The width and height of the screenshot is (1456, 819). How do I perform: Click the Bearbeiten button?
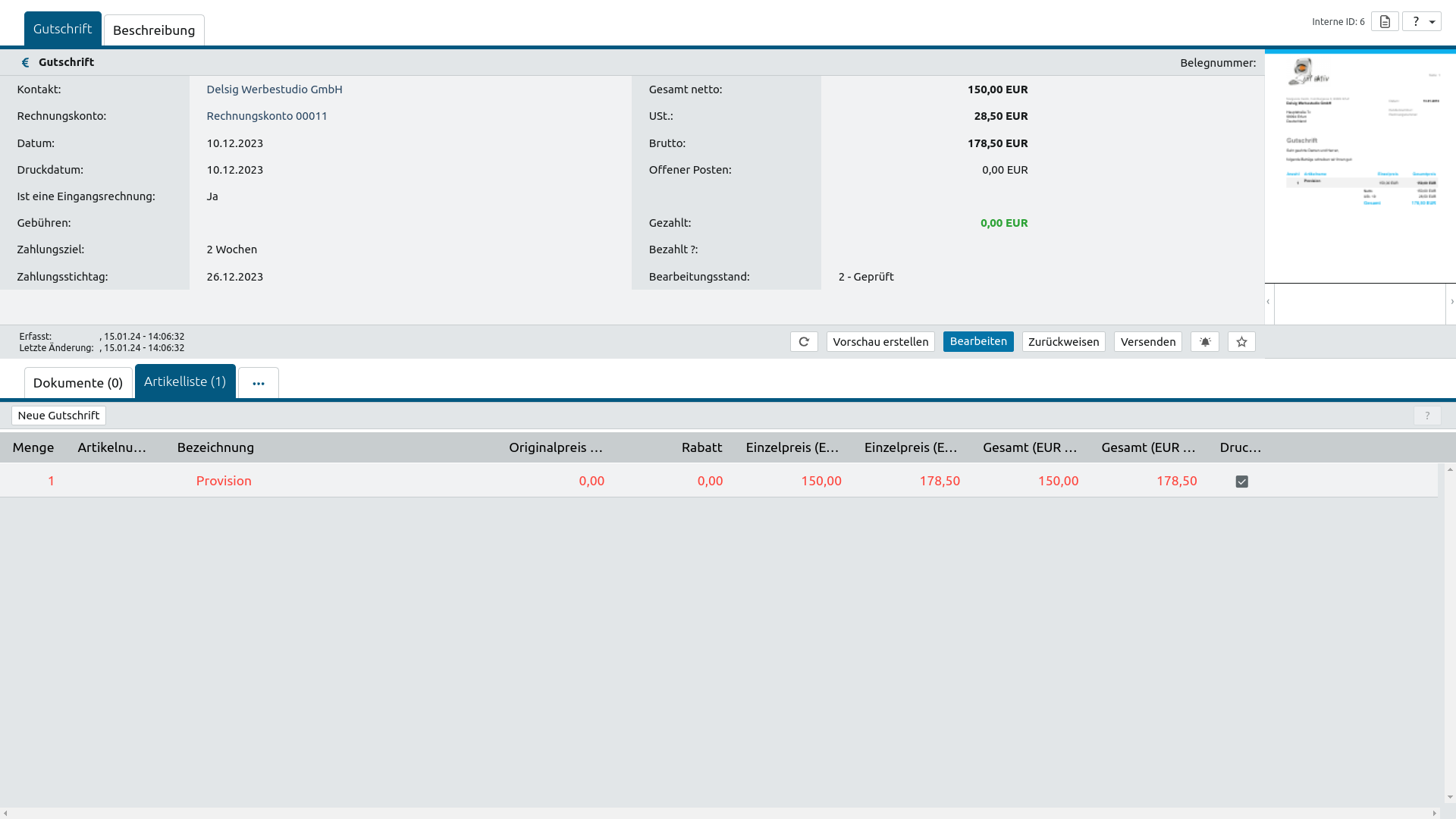click(x=978, y=341)
